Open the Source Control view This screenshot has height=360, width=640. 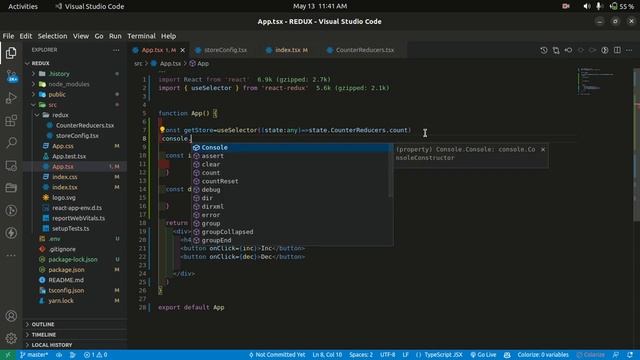11,76
